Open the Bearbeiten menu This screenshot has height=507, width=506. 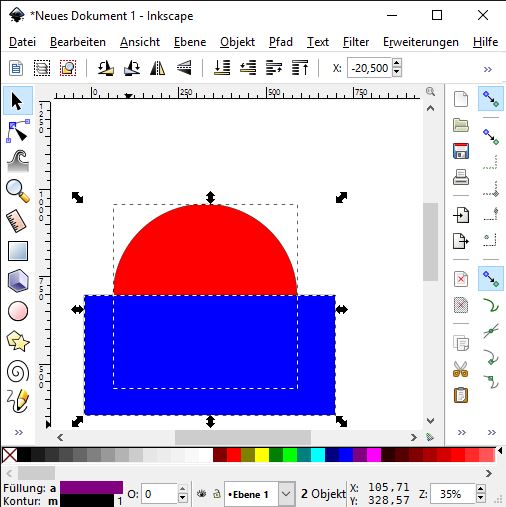(78, 42)
